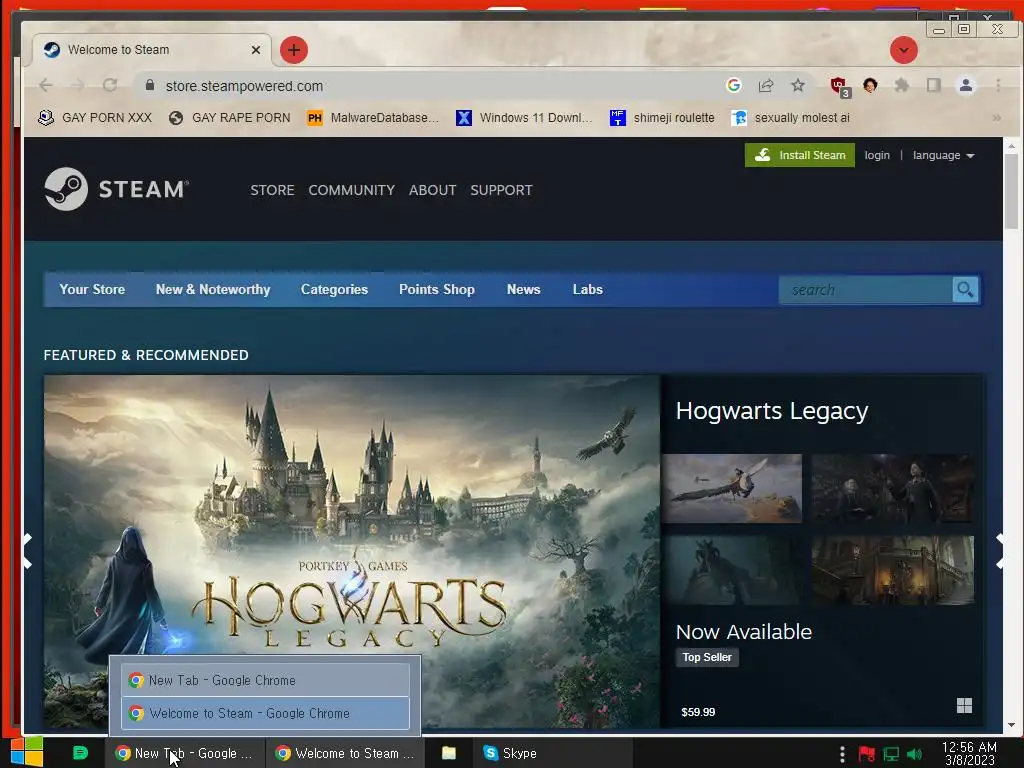Viewport: 1024px width, 768px height.
Task: Reload the Steam store page
Action: coord(110,85)
